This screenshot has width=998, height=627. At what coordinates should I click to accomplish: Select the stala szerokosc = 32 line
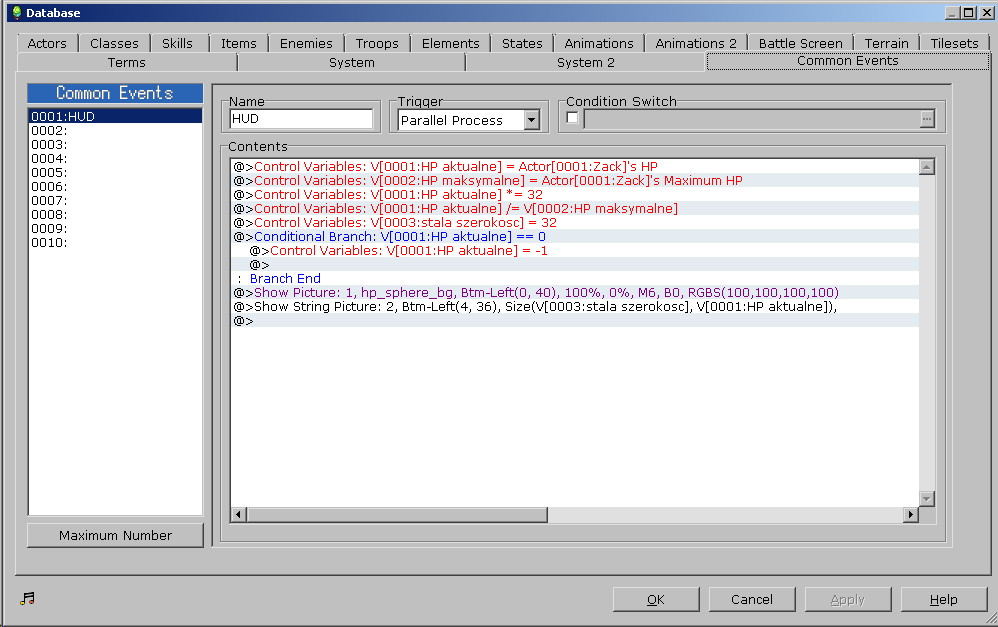(x=575, y=223)
